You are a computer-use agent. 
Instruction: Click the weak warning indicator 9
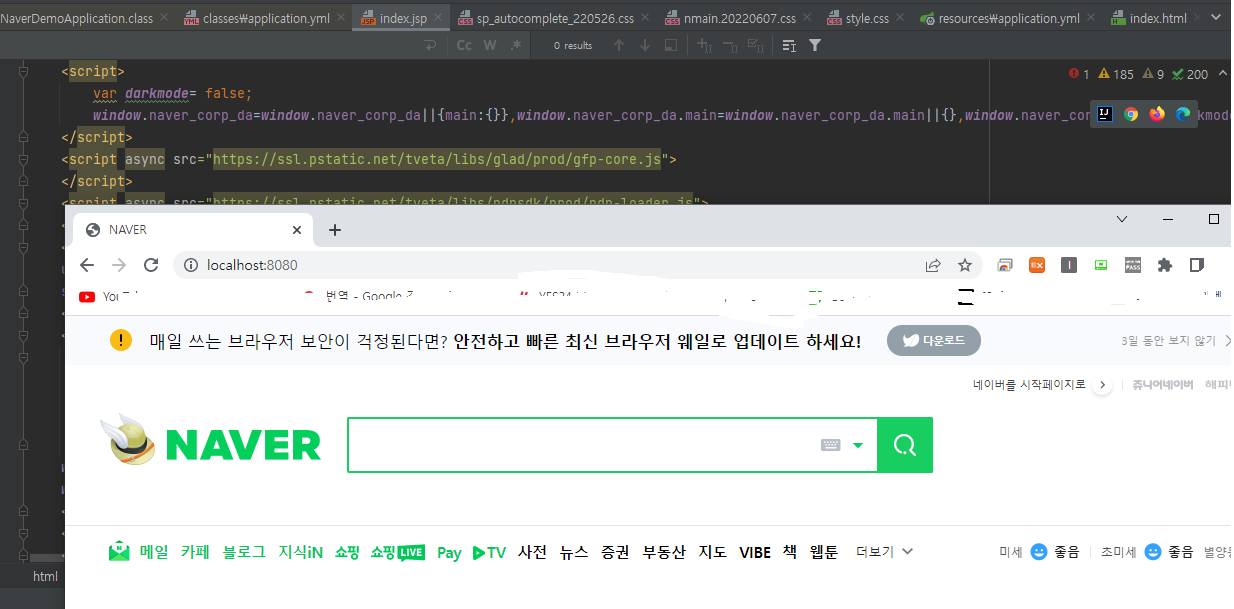click(x=1154, y=74)
